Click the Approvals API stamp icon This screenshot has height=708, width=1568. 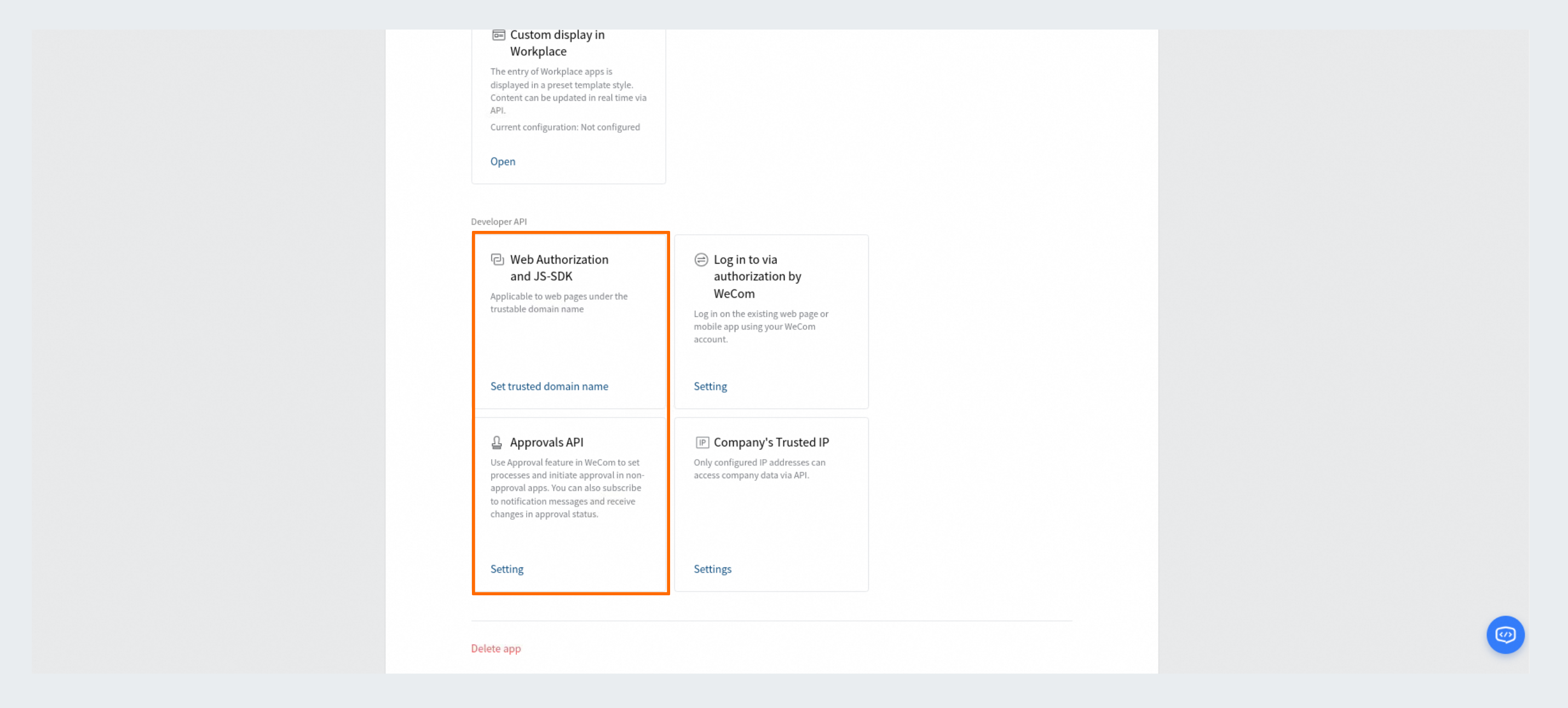[497, 442]
